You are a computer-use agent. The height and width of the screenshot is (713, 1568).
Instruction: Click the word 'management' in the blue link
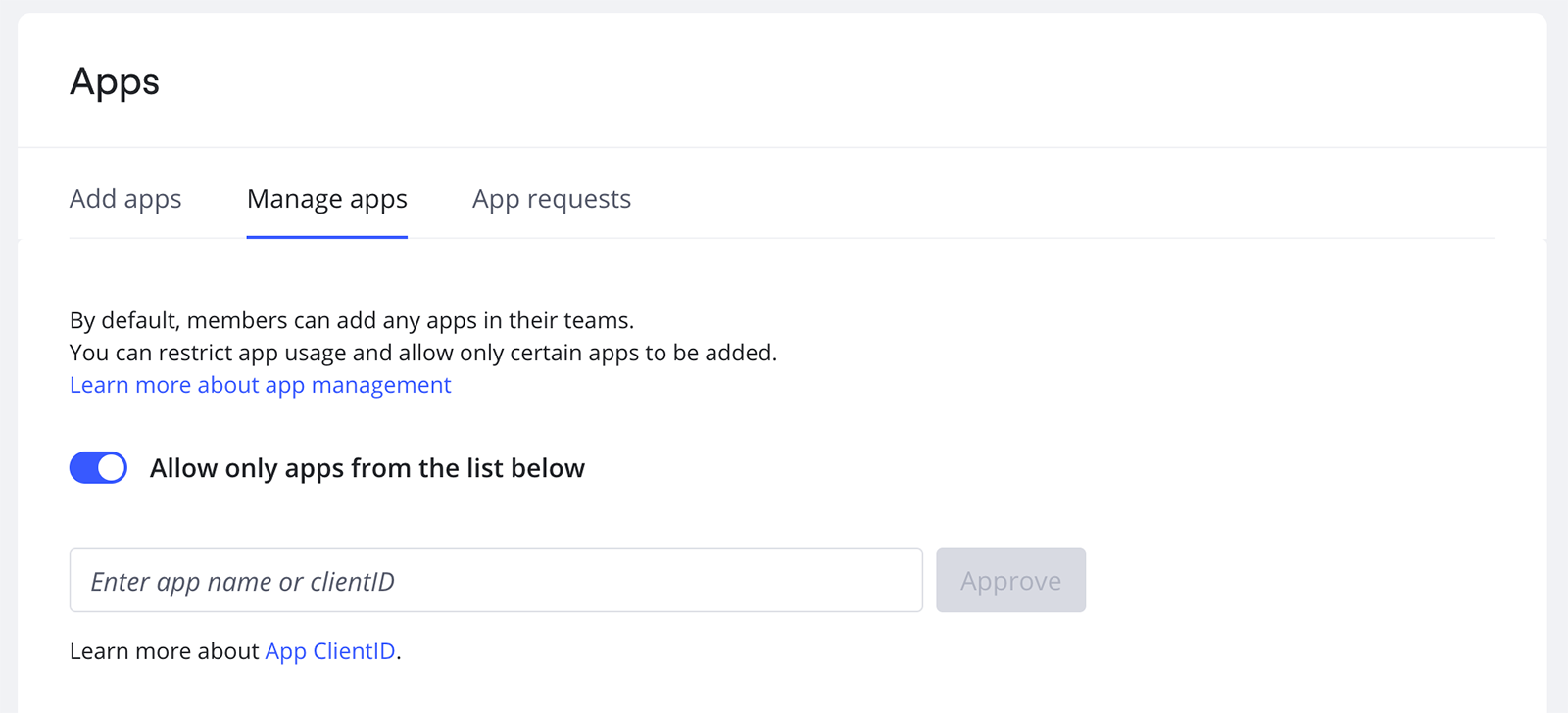click(381, 385)
